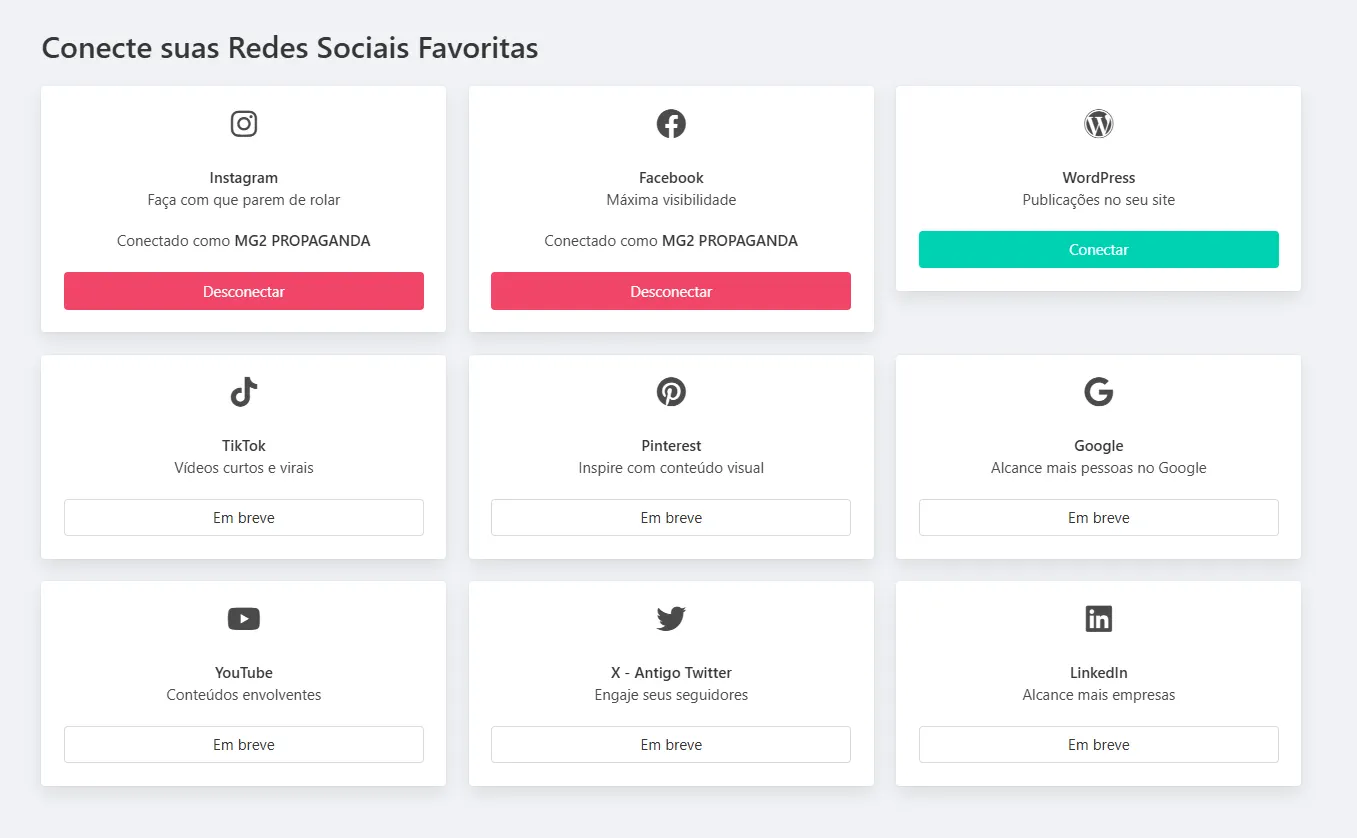Click the page heading Conecte suas Redes Sociais
Image resolution: width=1357 pixels, height=838 pixels.
click(x=290, y=48)
